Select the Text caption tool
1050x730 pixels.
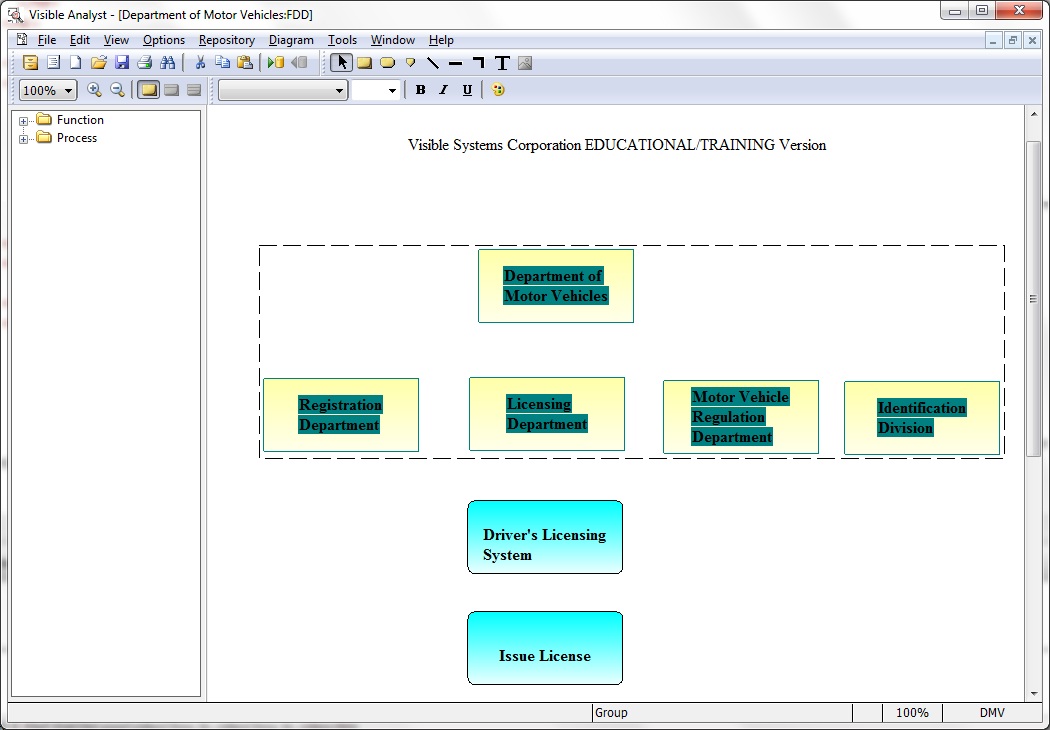502,63
